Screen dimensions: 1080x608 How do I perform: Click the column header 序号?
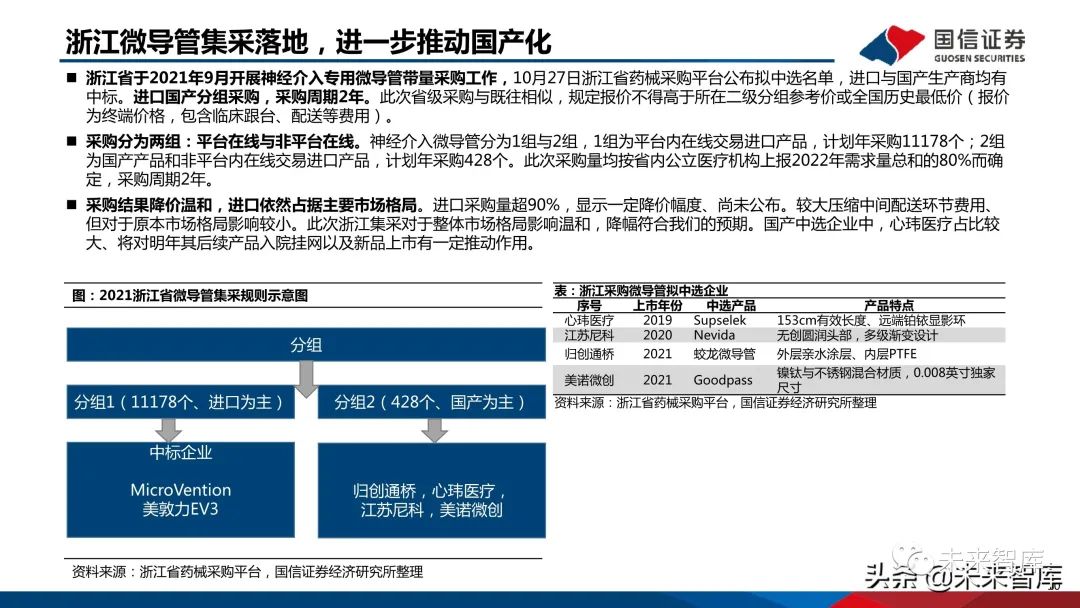click(x=589, y=305)
